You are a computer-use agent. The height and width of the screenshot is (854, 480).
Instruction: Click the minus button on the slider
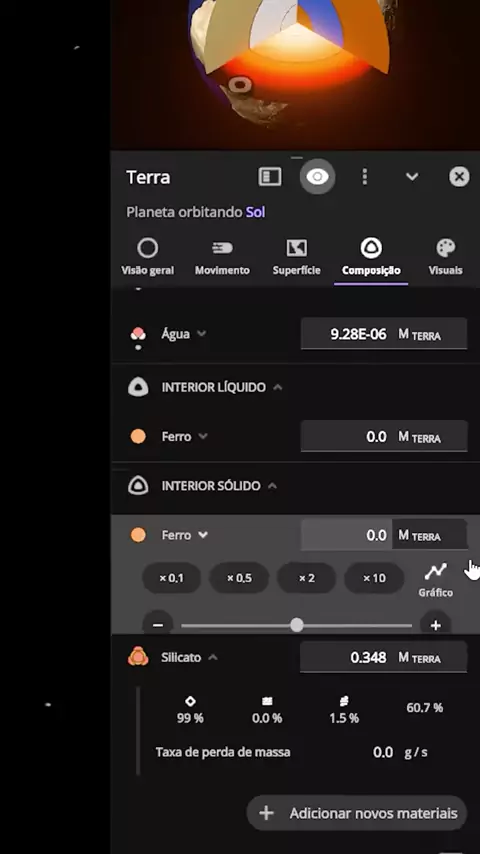point(158,625)
